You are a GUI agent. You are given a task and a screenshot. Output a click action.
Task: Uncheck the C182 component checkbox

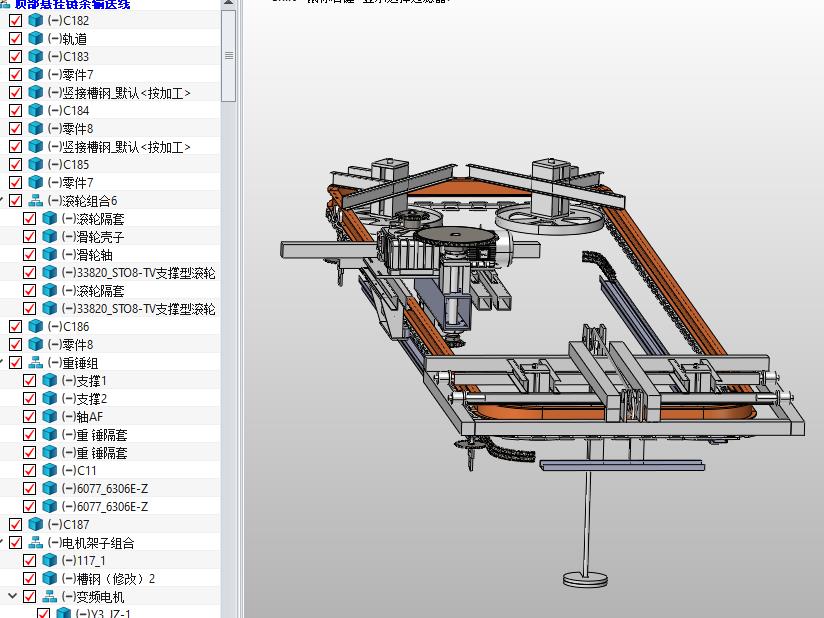16,20
